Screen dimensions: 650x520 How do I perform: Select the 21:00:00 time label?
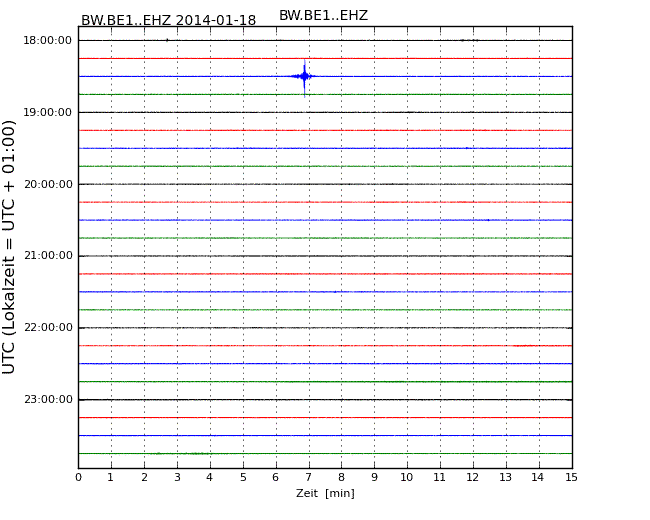49,255
